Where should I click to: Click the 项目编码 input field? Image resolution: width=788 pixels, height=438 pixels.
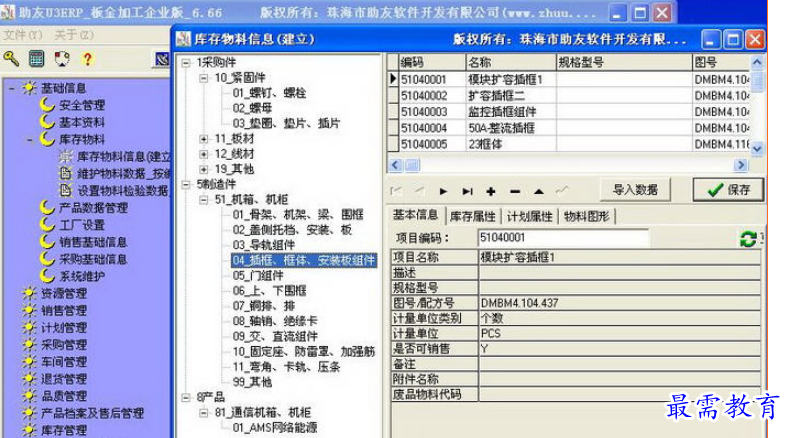(x=563, y=238)
